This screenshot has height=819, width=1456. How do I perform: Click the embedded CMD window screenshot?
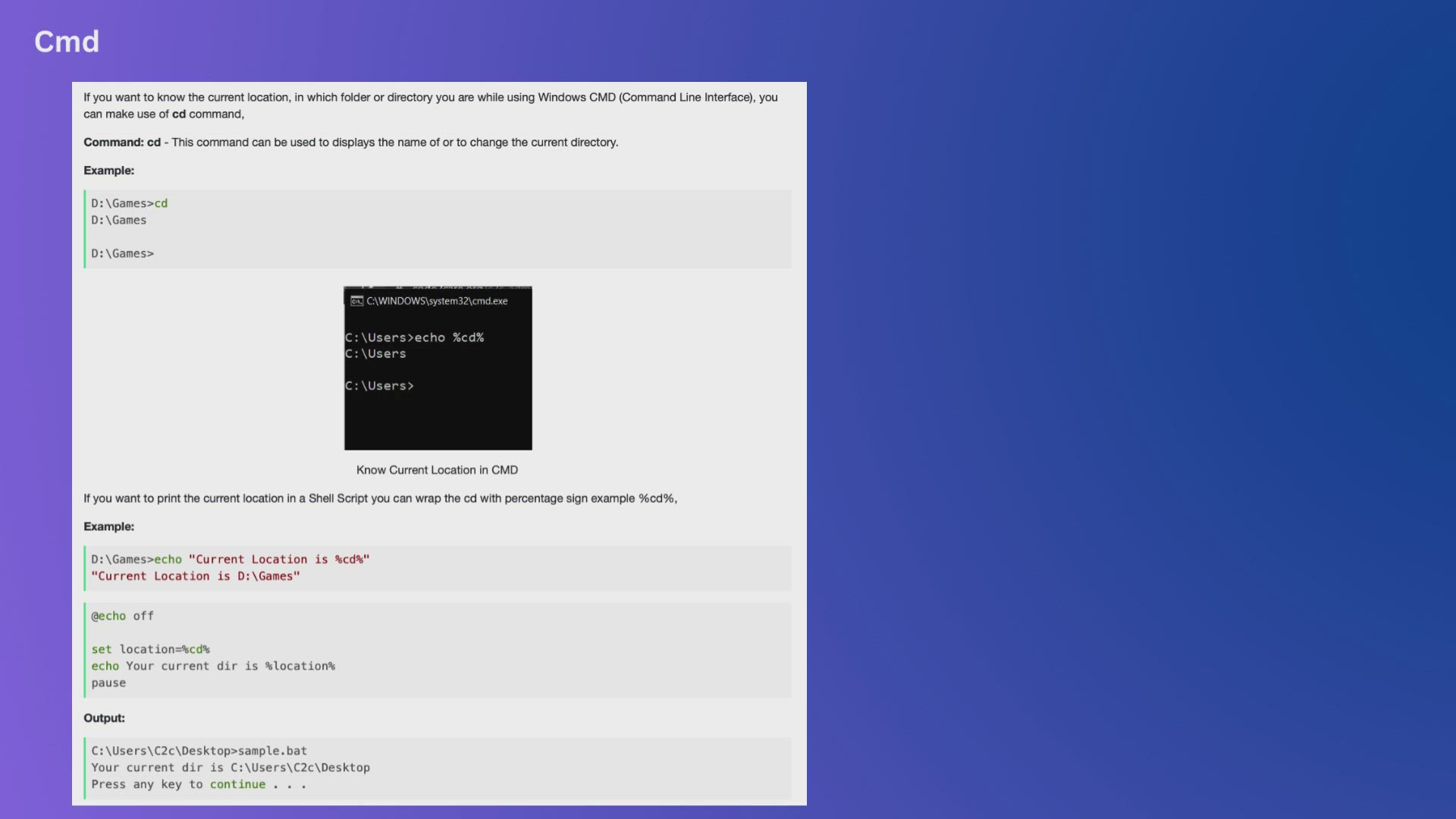tap(438, 368)
